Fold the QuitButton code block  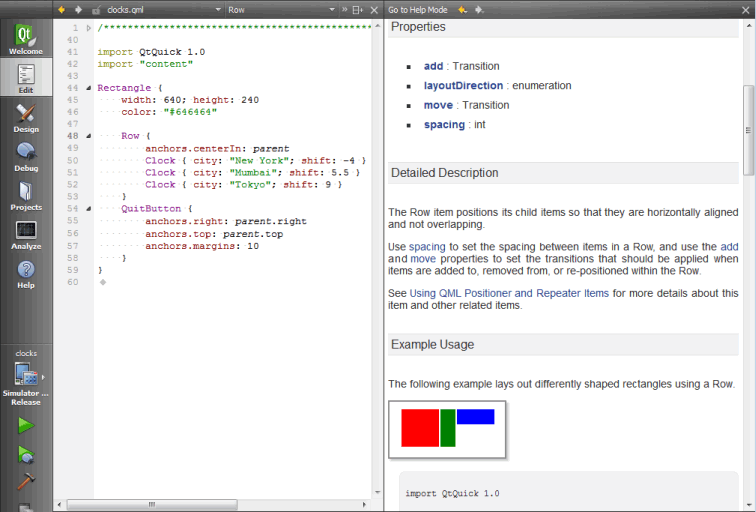89,208
